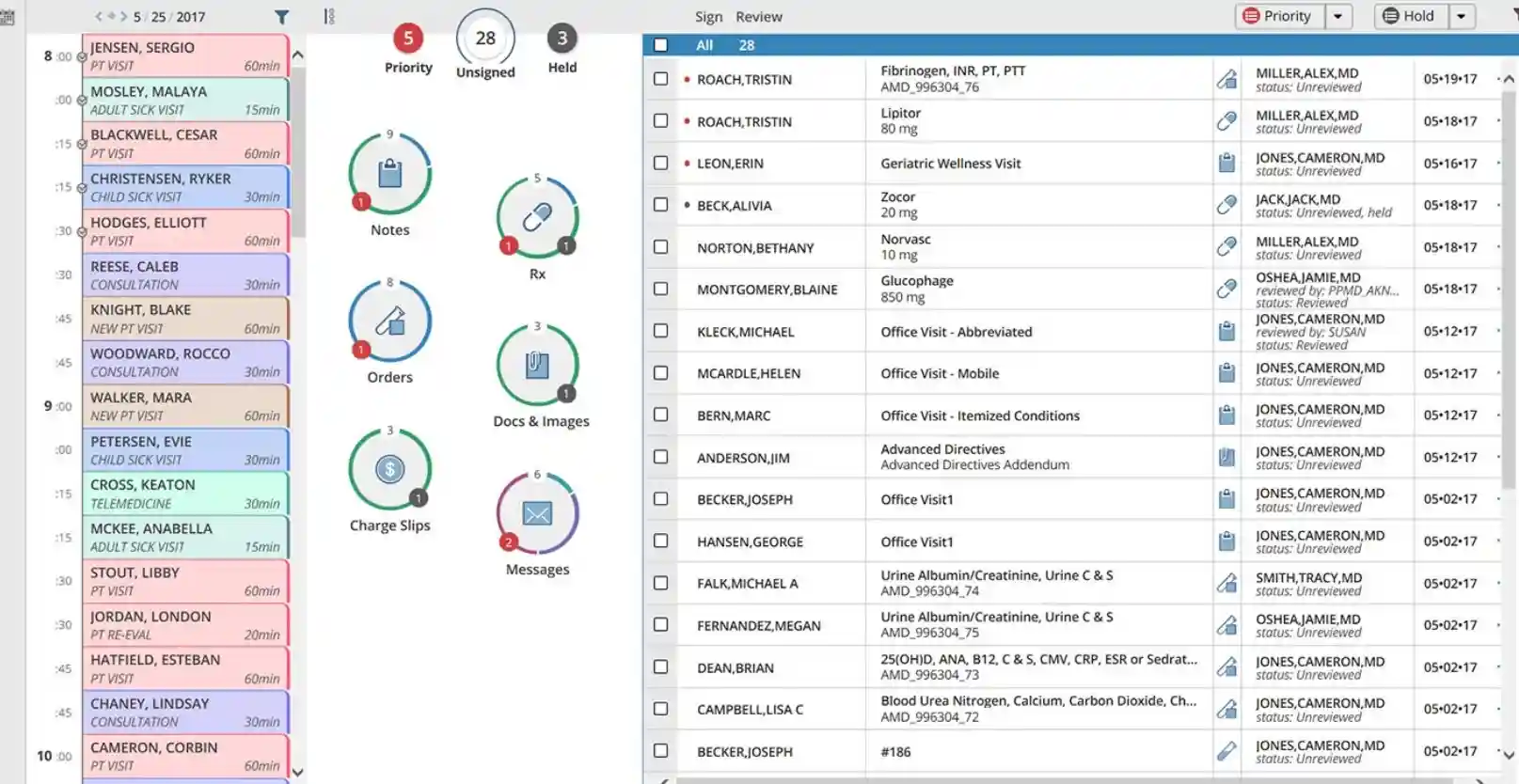The height and width of the screenshot is (784, 1519).
Task: Open the Orders circle icon
Action: tap(389, 321)
